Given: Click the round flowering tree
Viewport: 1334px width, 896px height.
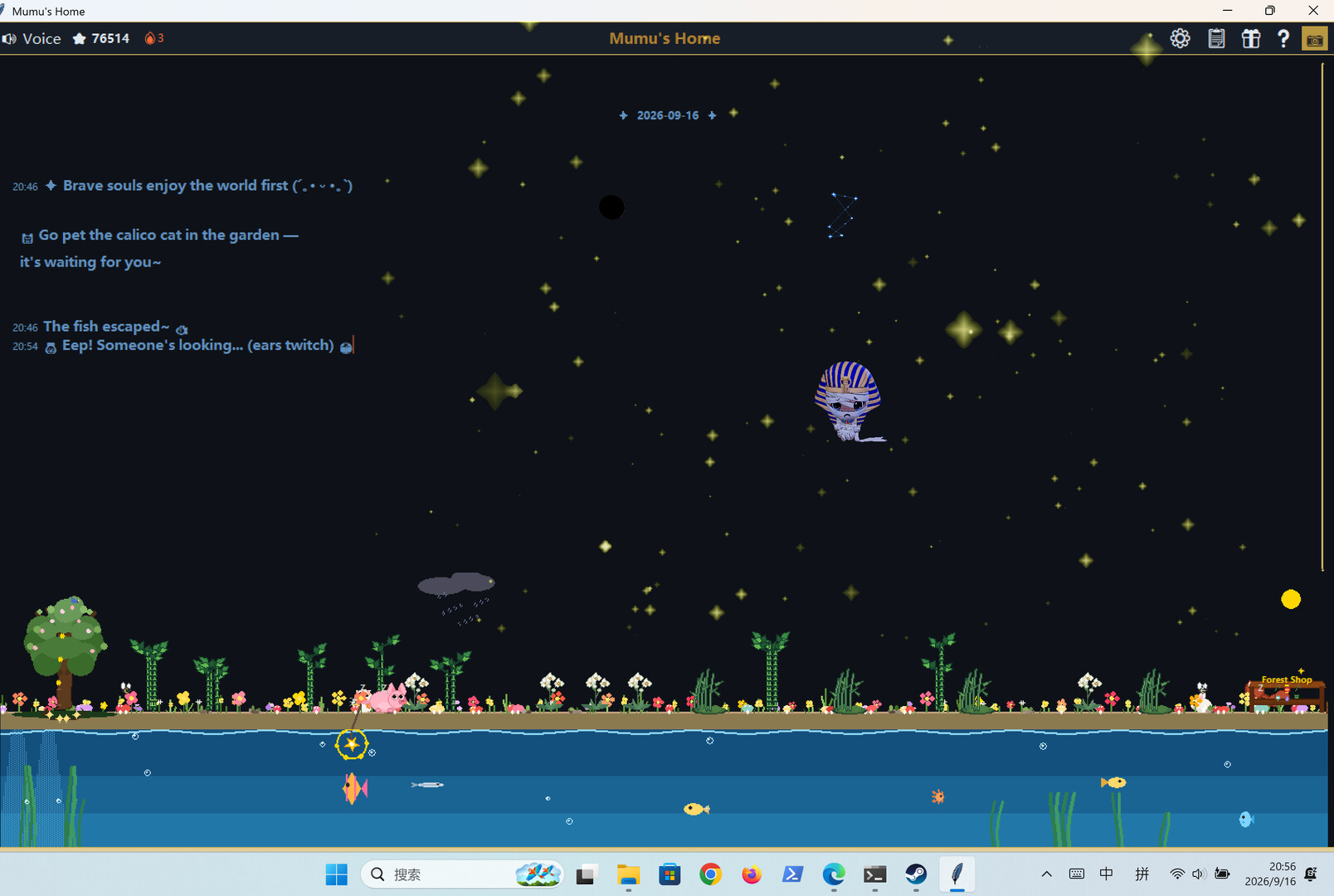Looking at the screenshot, I should pyautogui.click(x=65, y=651).
